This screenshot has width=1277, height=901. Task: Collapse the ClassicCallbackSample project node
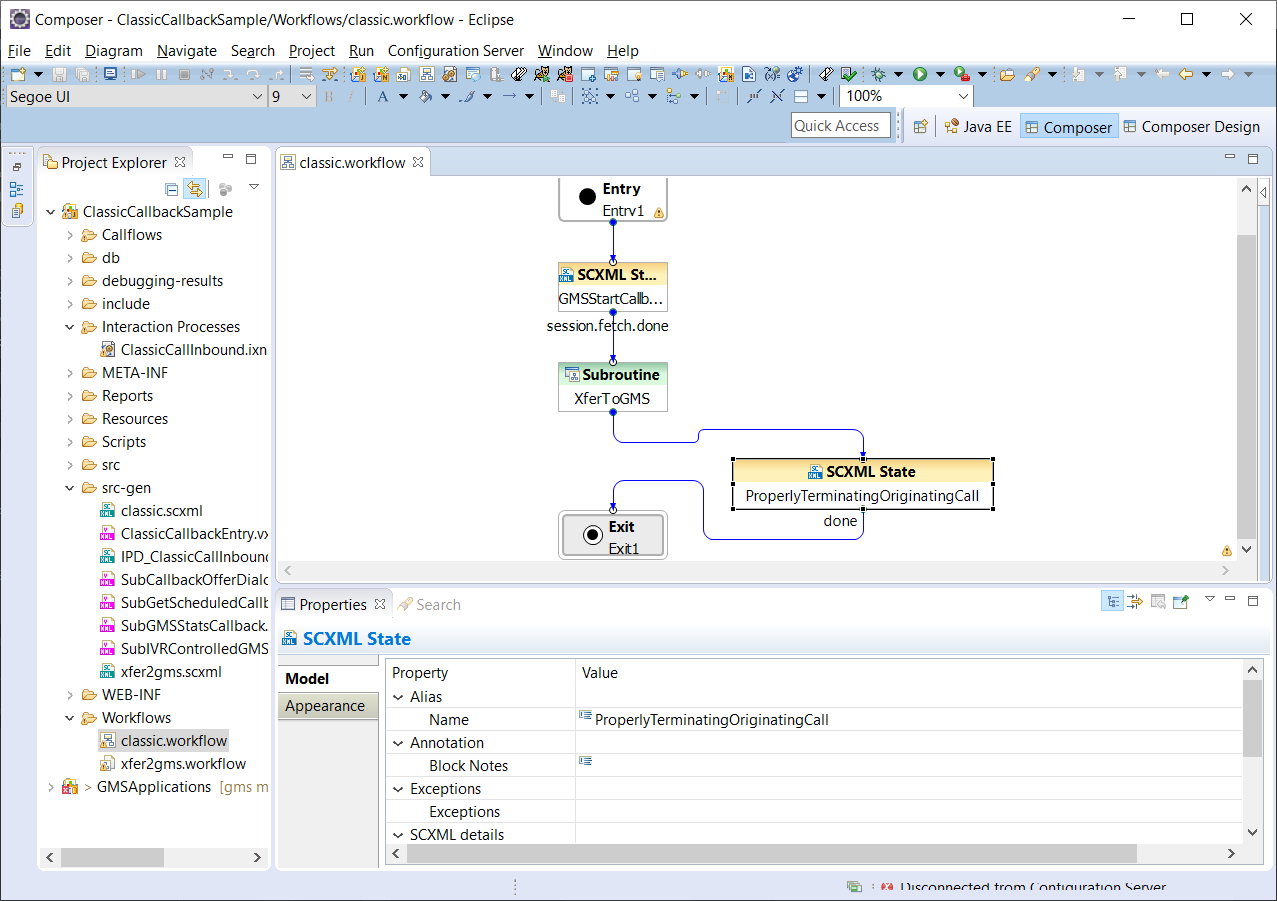[x=51, y=212]
